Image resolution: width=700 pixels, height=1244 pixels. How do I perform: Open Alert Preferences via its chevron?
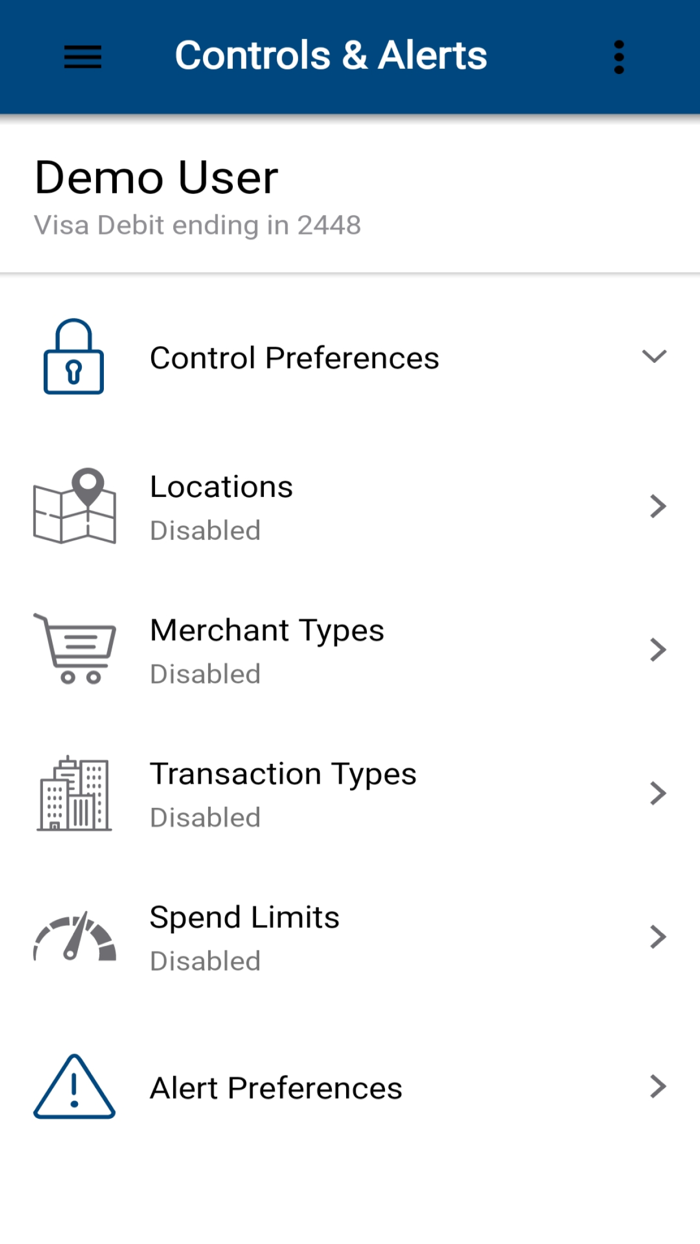tap(657, 1086)
